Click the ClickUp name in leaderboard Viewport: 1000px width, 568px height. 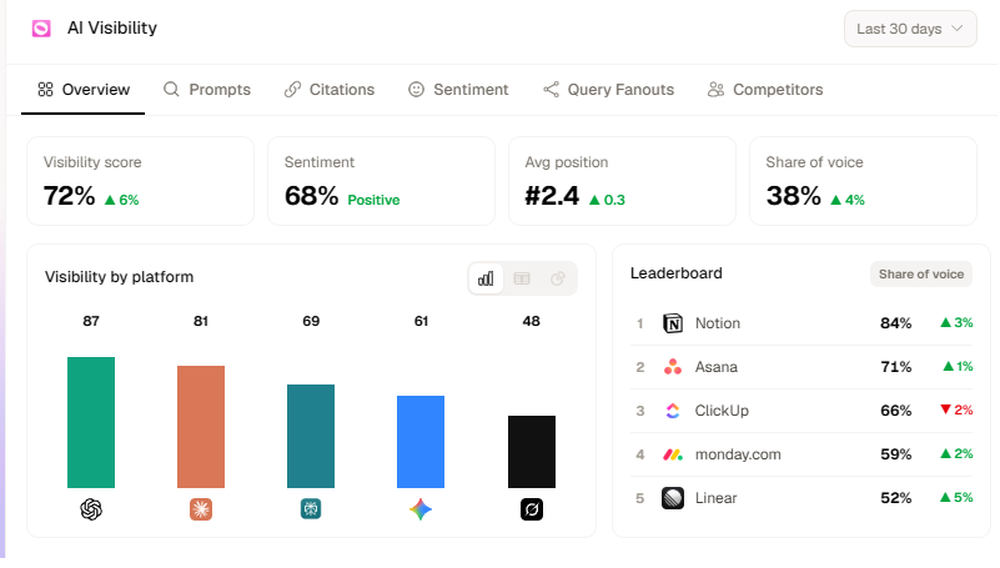tap(722, 411)
